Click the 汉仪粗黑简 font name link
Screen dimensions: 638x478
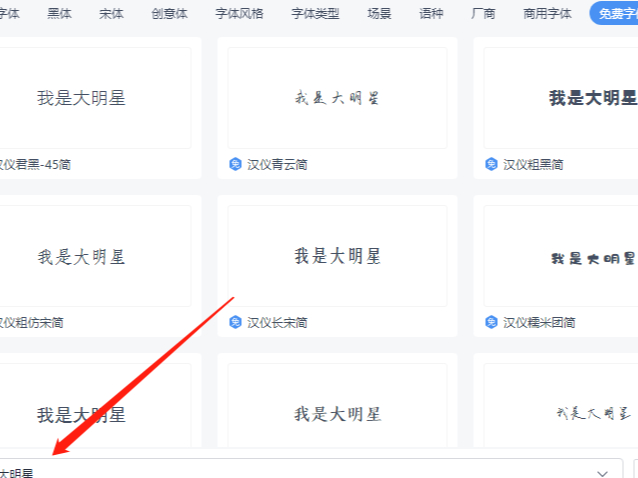point(533,164)
